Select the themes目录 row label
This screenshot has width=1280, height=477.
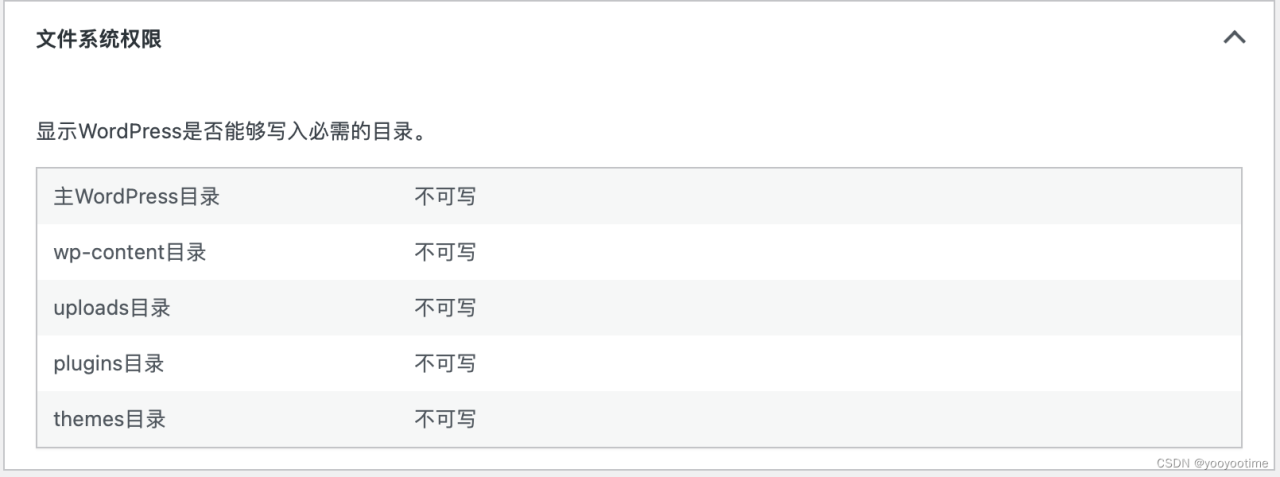pyautogui.click(x=109, y=419)
